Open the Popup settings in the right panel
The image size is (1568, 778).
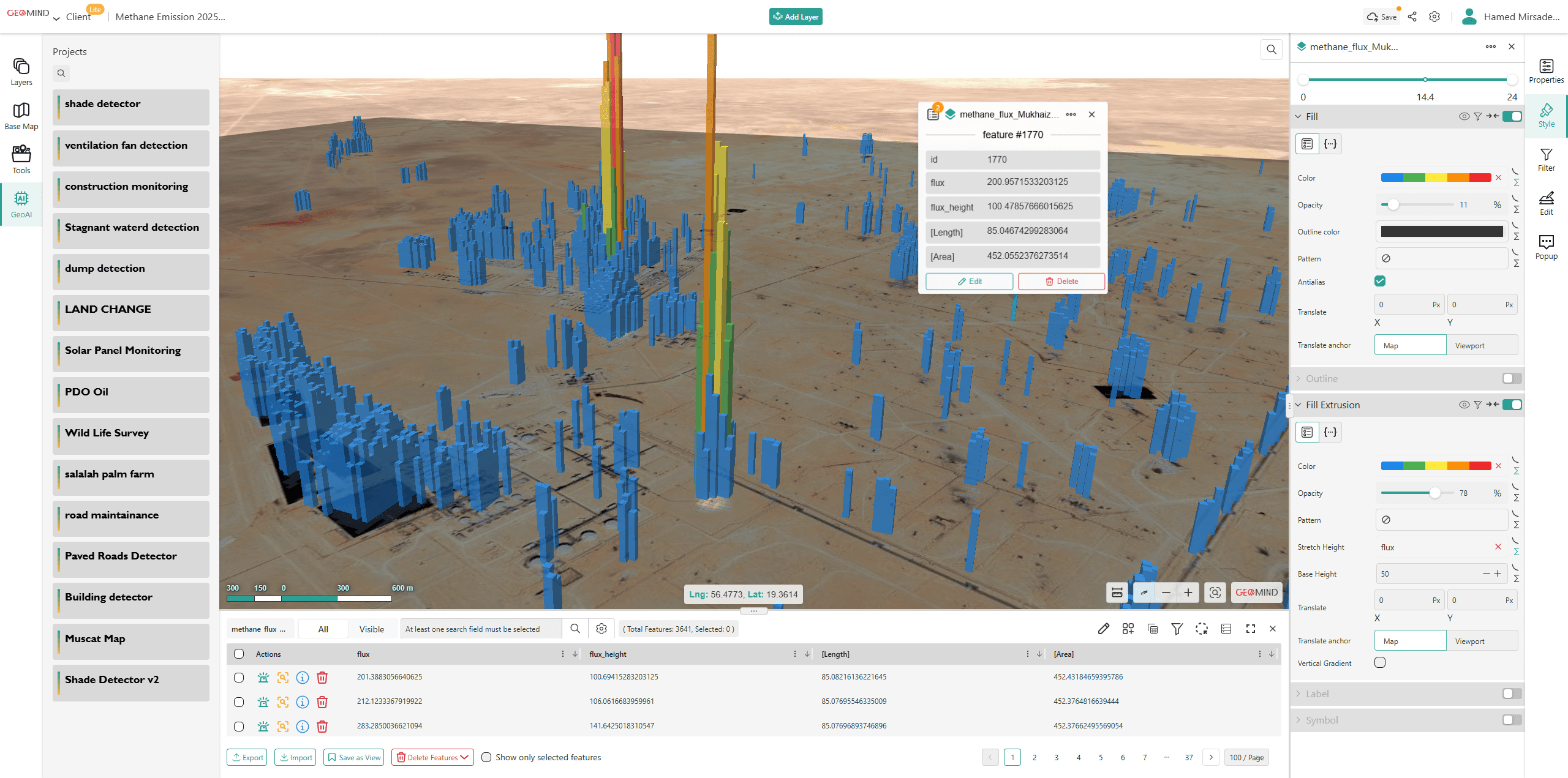tap(1547, 245)
